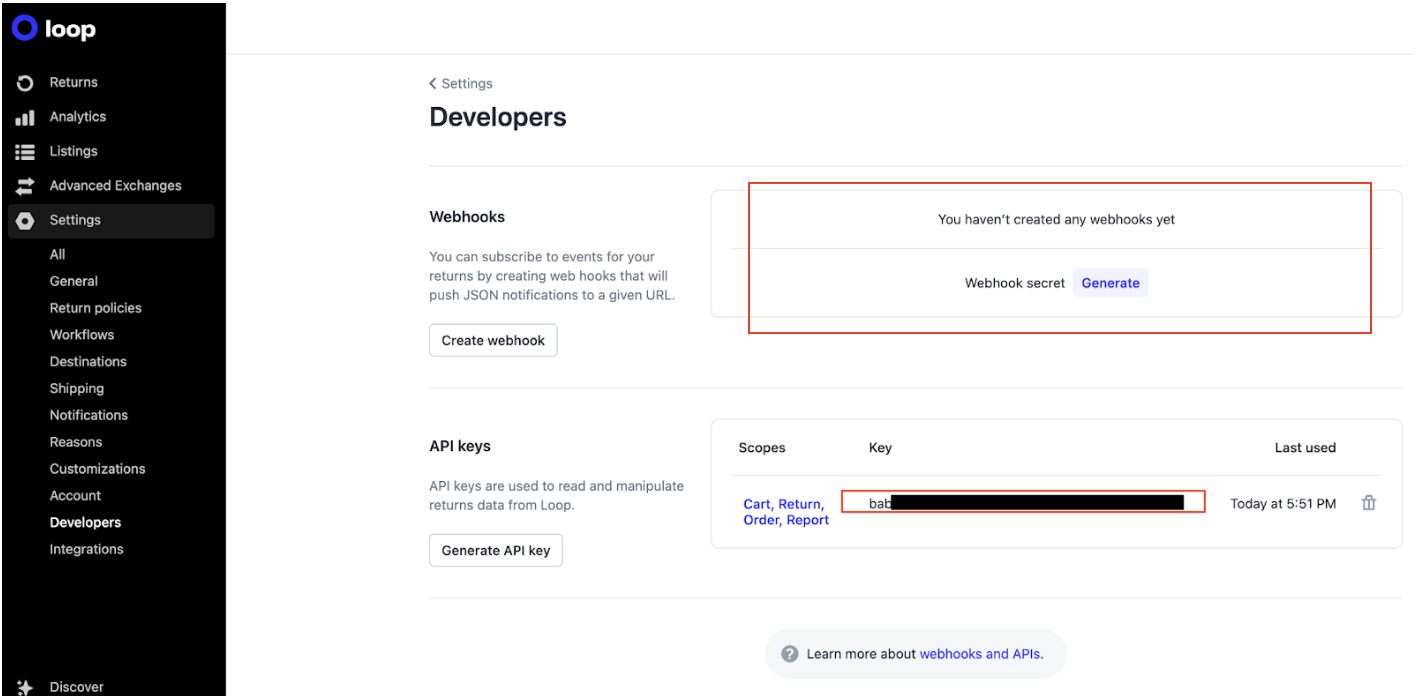This screenshot has width=1416, height=696.
Task: Click the Generate API key button
Action: (x=496, y=550)
